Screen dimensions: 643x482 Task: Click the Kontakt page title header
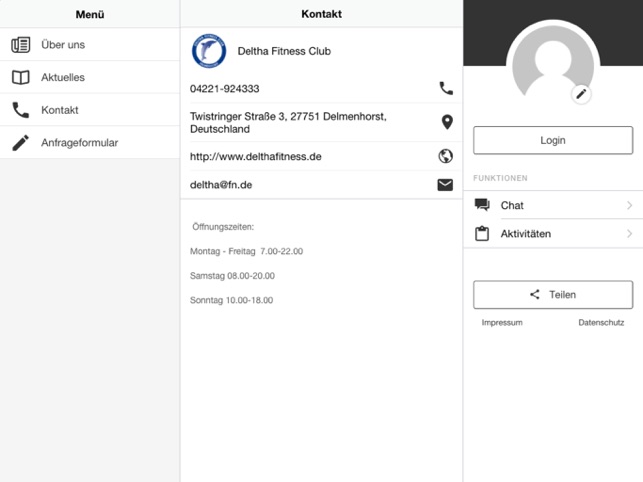click(x=322, y=14)
